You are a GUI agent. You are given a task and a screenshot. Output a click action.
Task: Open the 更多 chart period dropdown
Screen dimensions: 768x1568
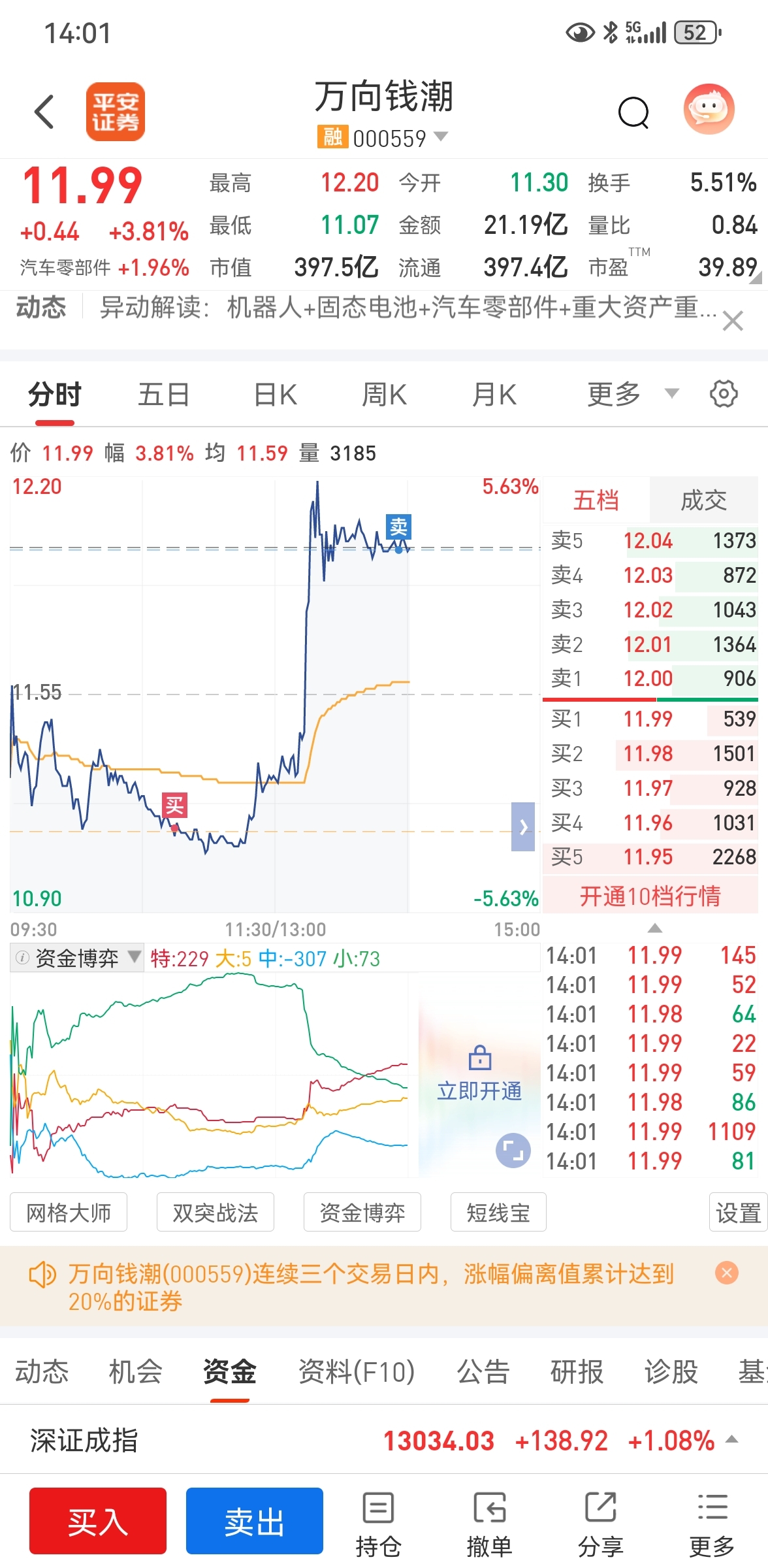632,394
